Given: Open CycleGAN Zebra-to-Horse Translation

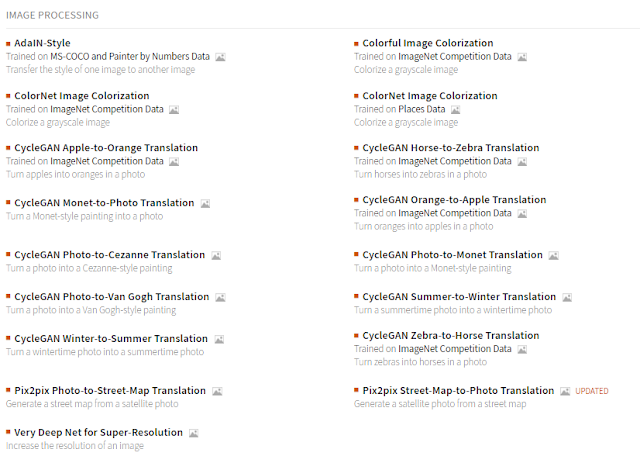Looking at the screenshot, I should point(451,336).
